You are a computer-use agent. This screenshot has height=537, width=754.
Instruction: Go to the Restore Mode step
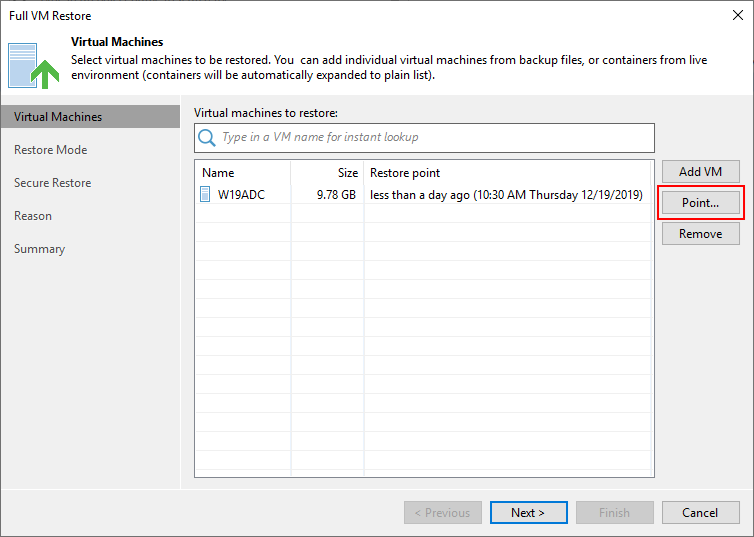tap(51, 150)
